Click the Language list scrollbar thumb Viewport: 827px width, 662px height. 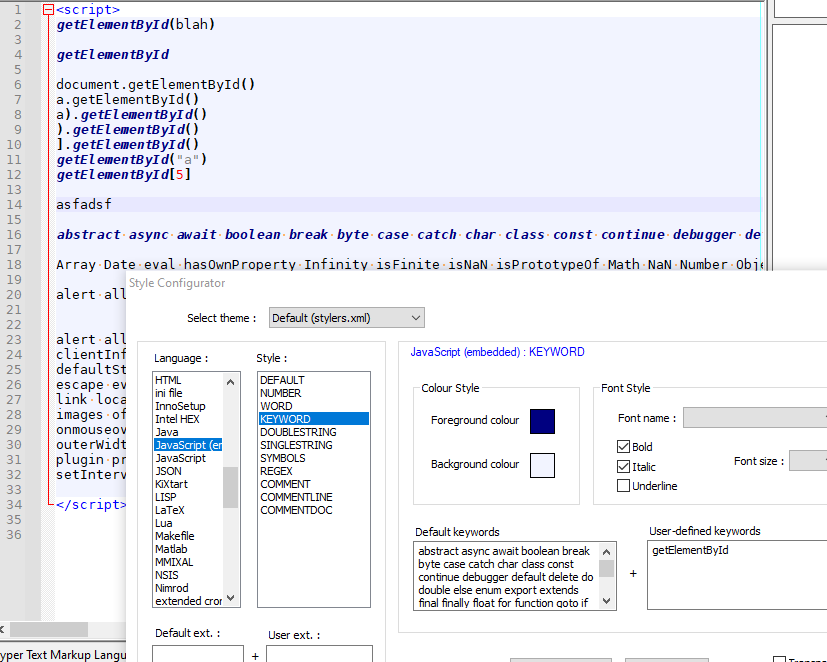click(230, 487)
